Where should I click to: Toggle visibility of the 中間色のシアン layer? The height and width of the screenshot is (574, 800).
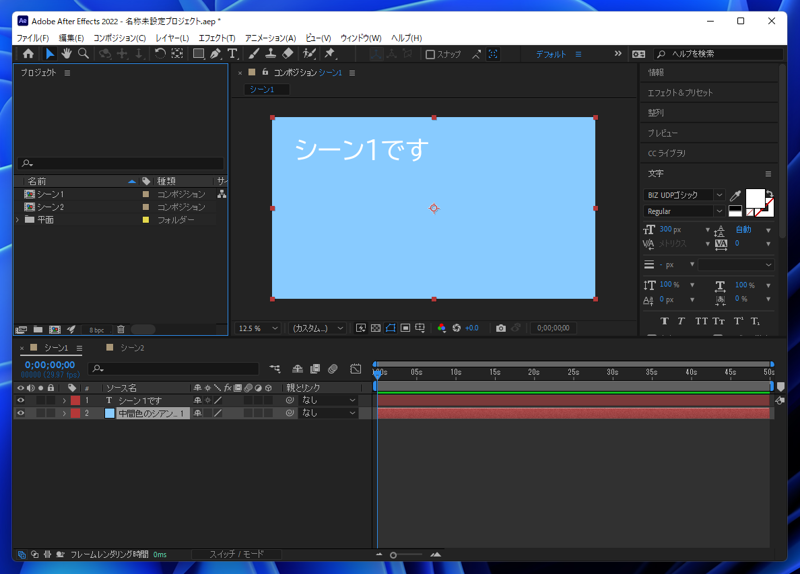coord(20,413)
